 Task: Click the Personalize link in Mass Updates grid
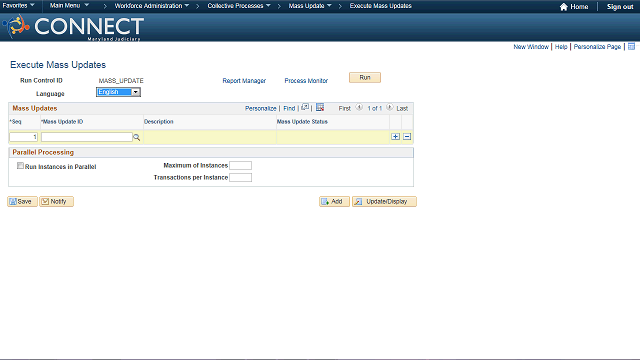tap(260, 109)
